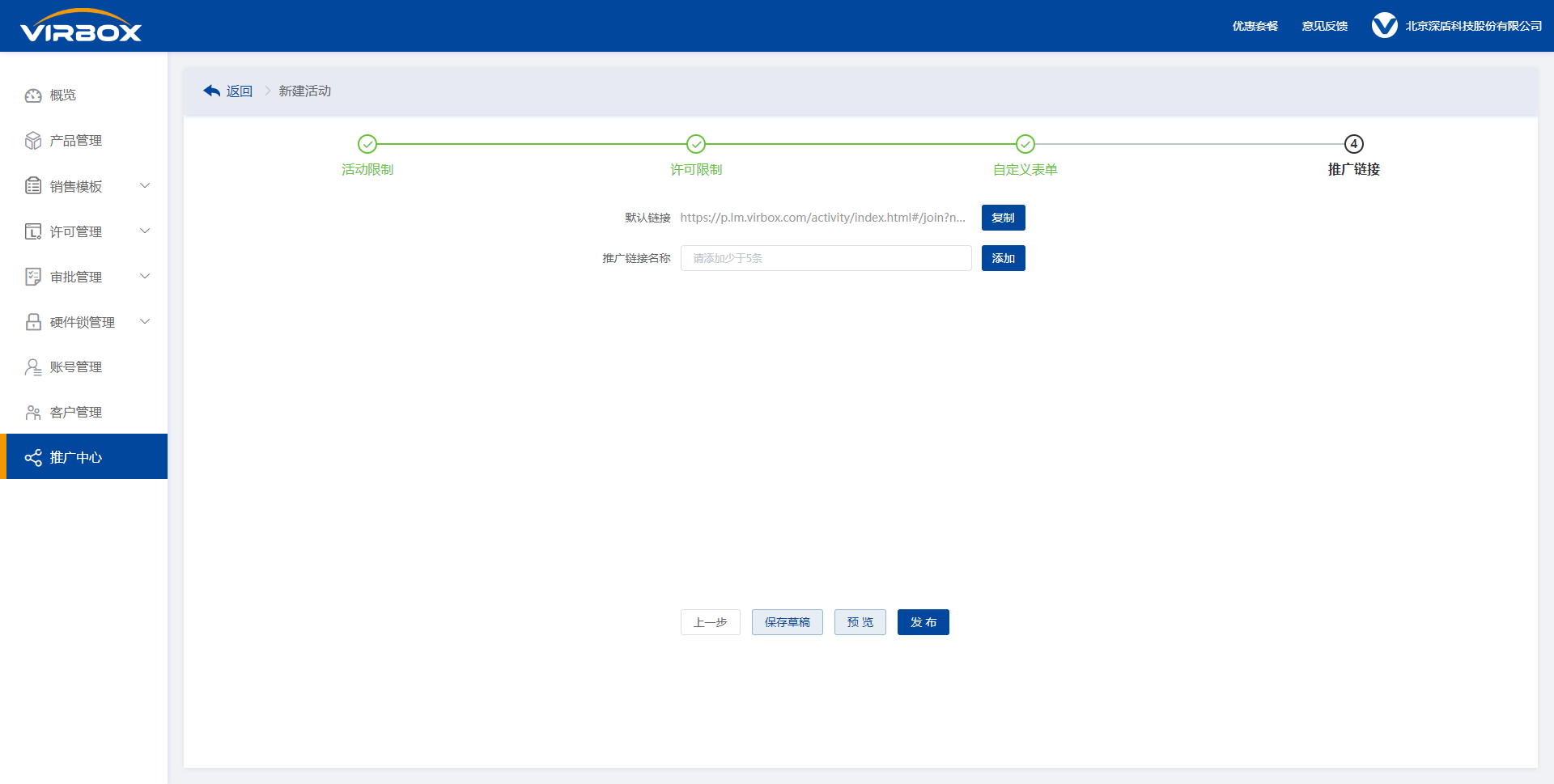The height and width of the screenshot is (784, 1554).
Task: Click the 上一步 button
Action: pyautogui.click(x=711, y=622)
